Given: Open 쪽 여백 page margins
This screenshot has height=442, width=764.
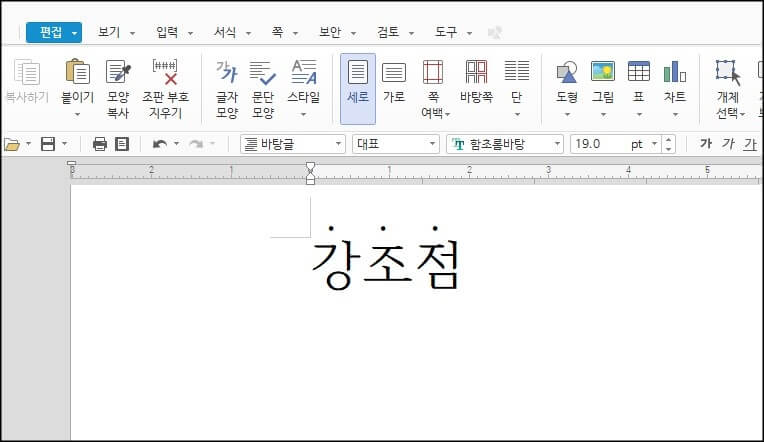Looking at the screenshot, I should [433, 89].
